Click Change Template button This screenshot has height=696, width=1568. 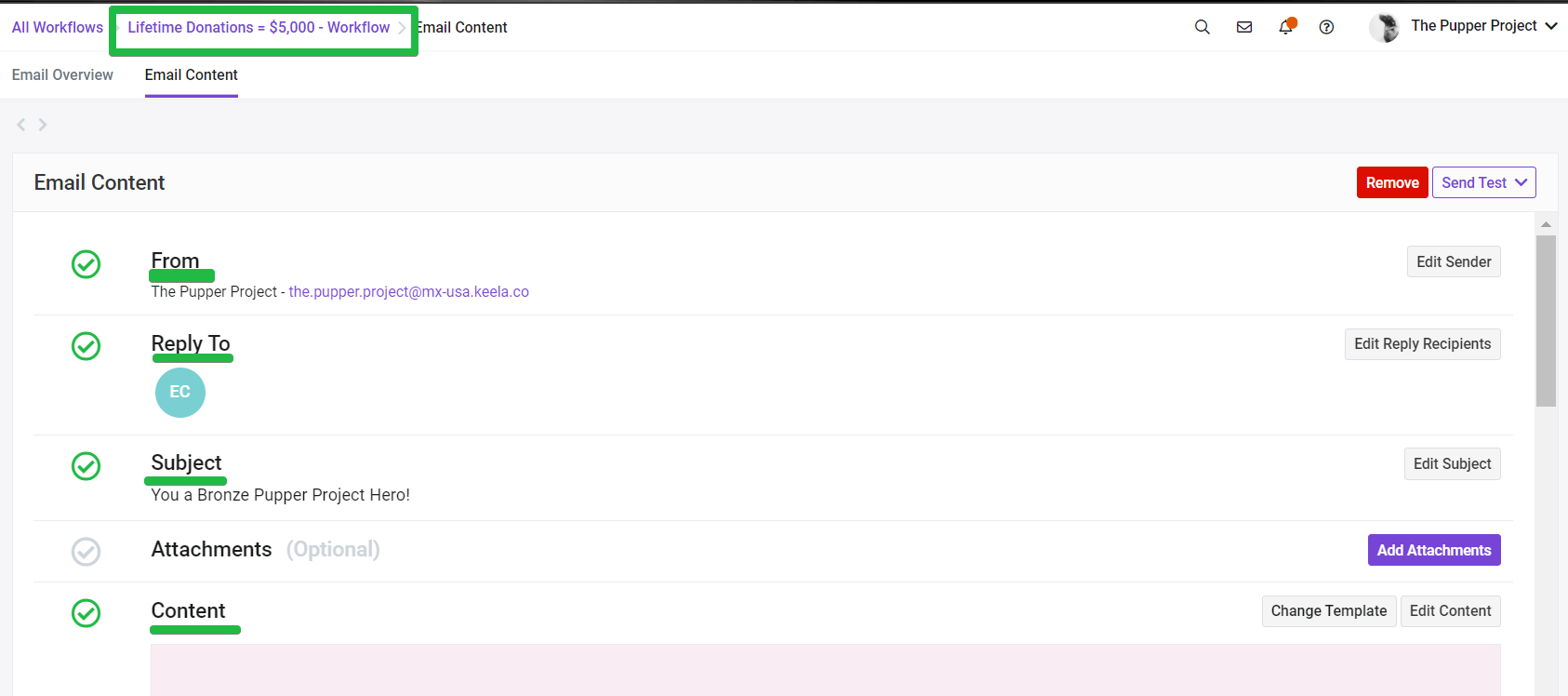(x=1329, y=610)
